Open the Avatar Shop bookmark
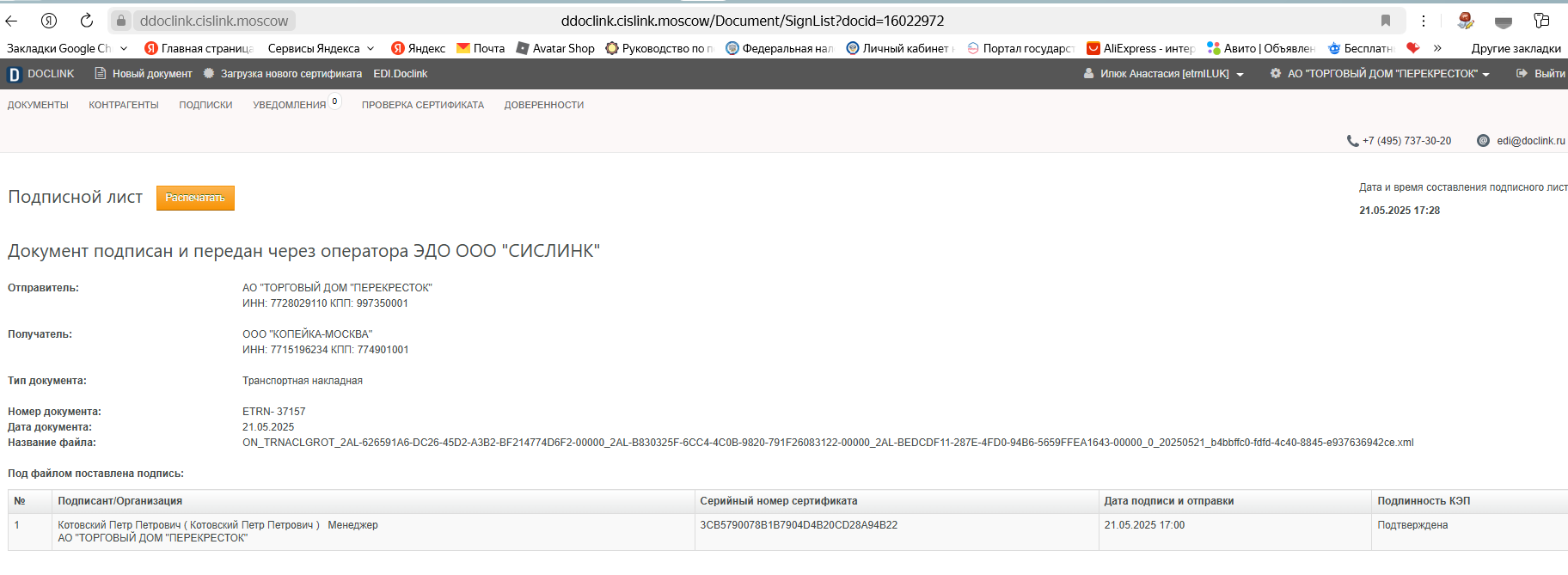Image resolution: width=1568 pixels, height=575 pixels. (555, 48)
